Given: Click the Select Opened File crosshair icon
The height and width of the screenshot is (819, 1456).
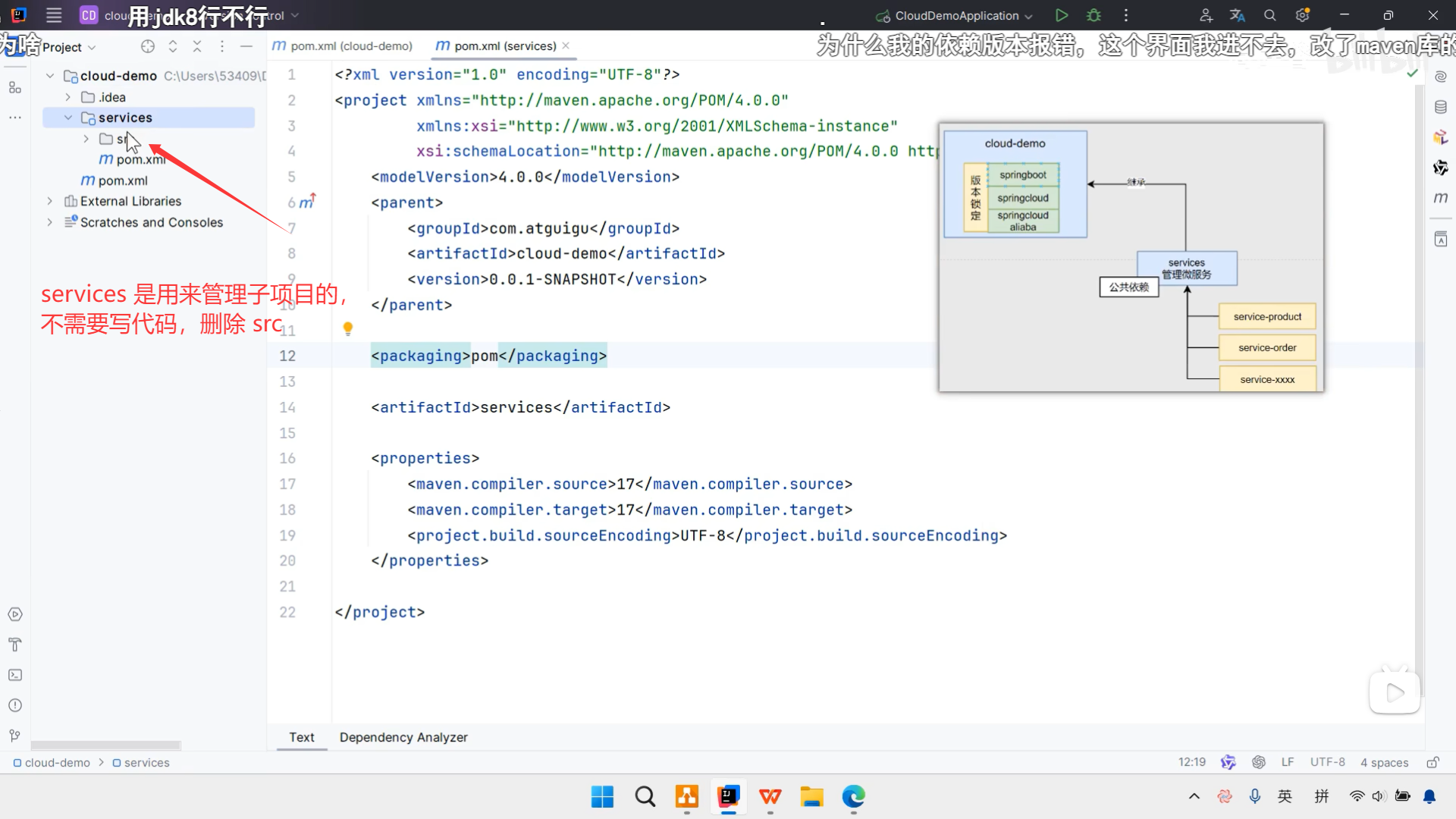Looking at the screenshot, I should 148,46.
